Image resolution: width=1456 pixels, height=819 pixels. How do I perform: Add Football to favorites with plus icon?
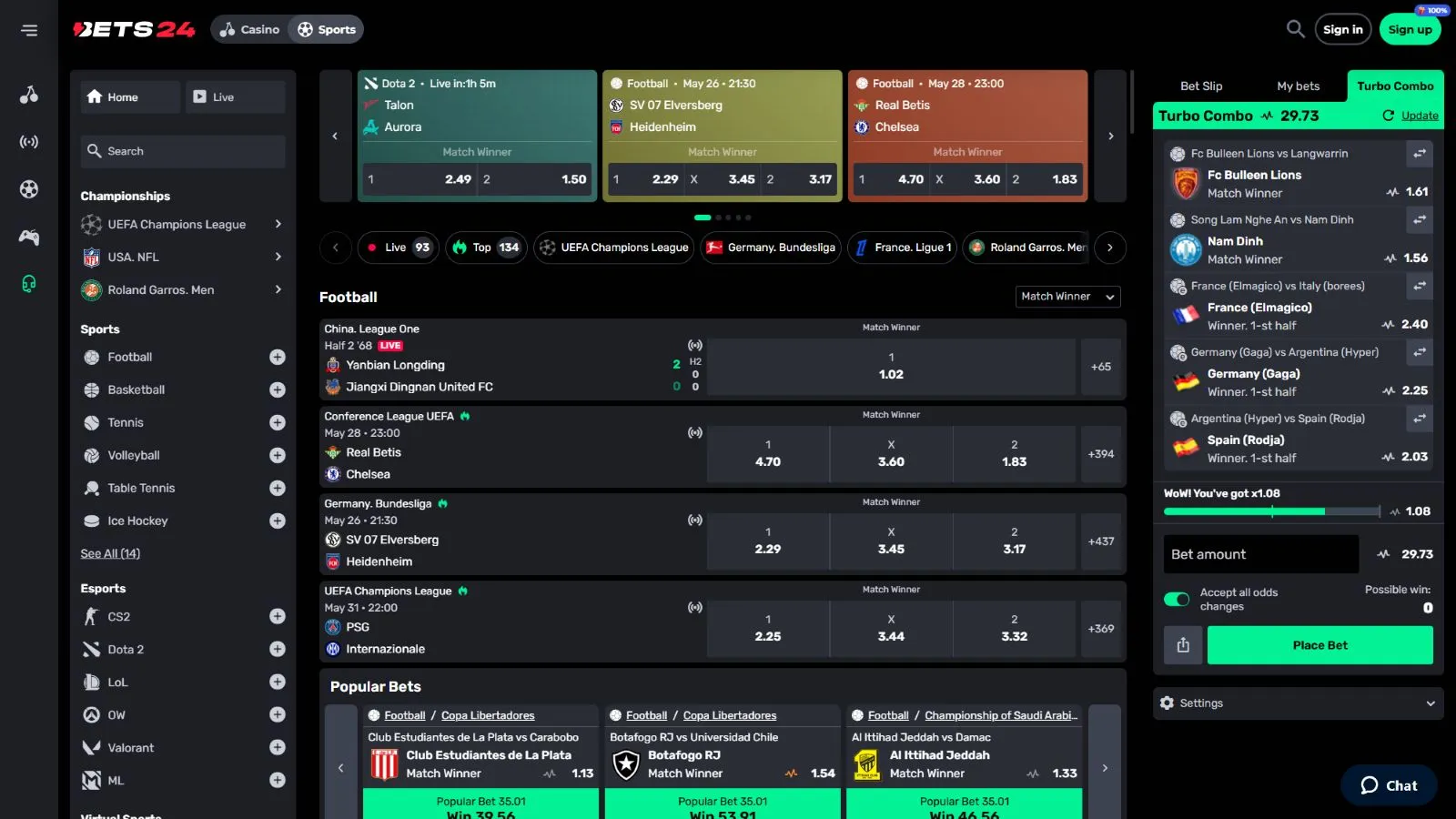278,358
